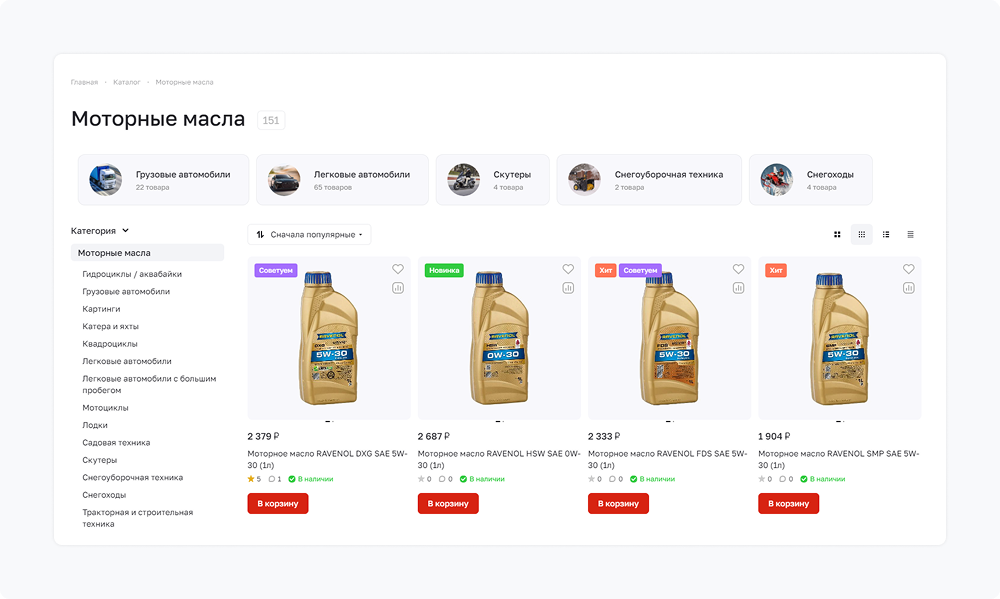
Task: Select Снегоуборочная техника in the sidebar
Action: click(133, 478)
